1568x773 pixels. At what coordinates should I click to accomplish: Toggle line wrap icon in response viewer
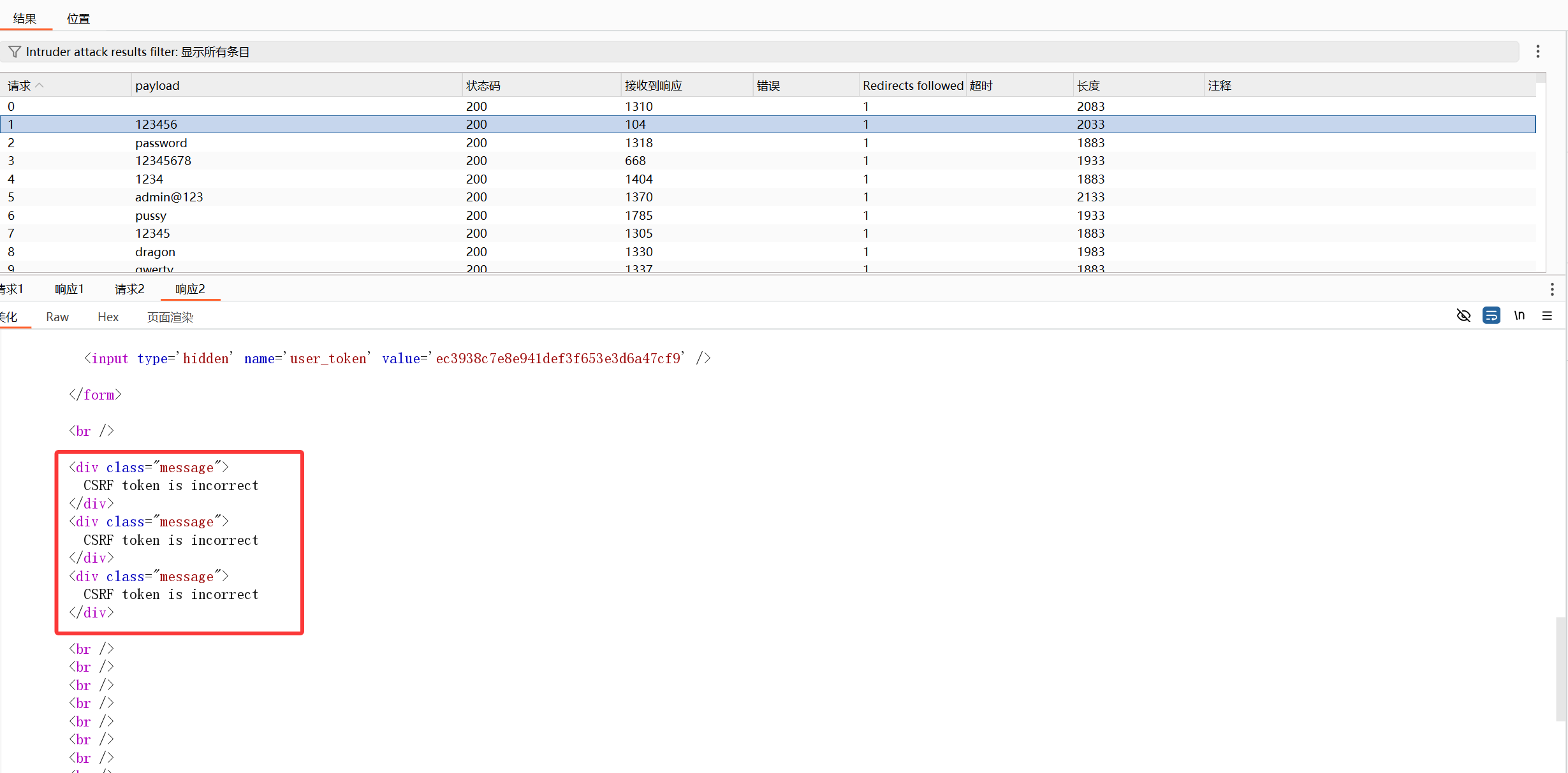(x=1491, y=315)
